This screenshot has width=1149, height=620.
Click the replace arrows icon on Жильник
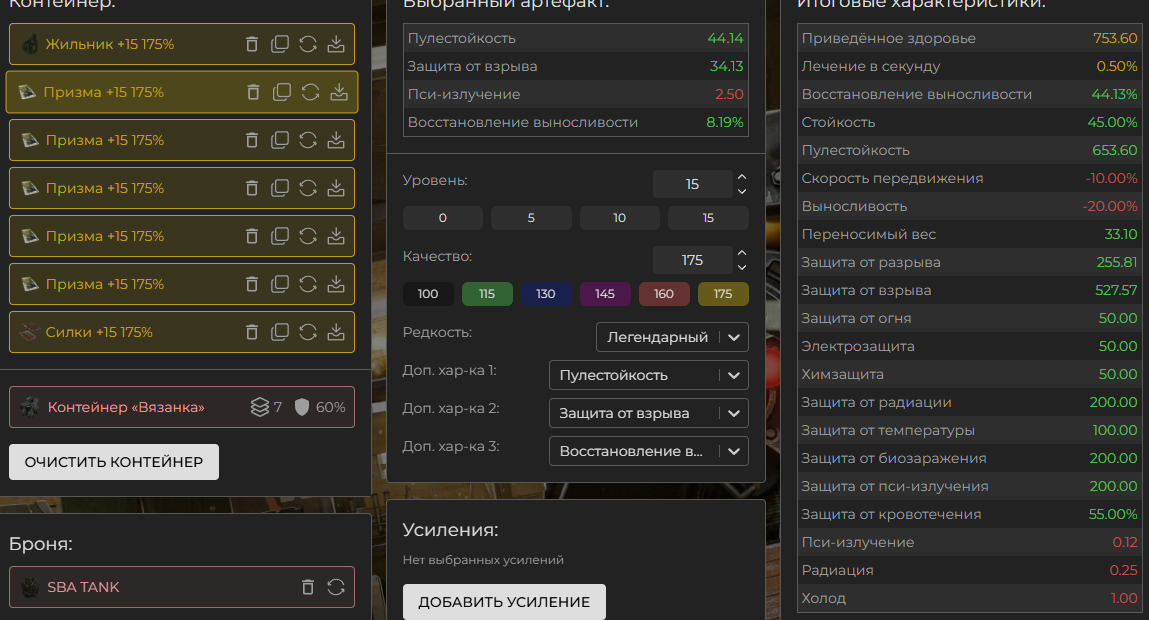[309, 44]
